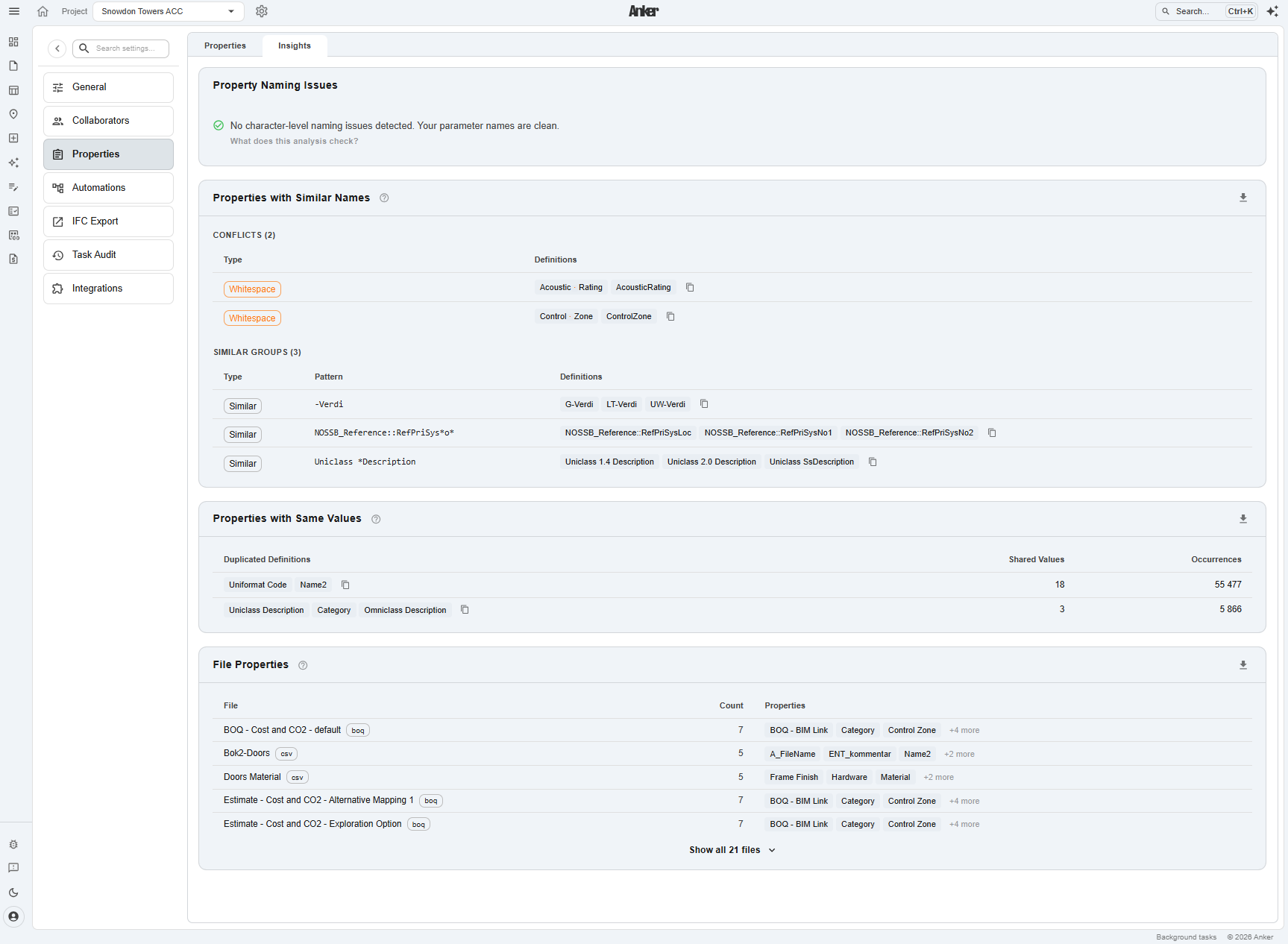Show help for File Properties section
This screenshot has height=944, width=1288.
tap(303, 665)
